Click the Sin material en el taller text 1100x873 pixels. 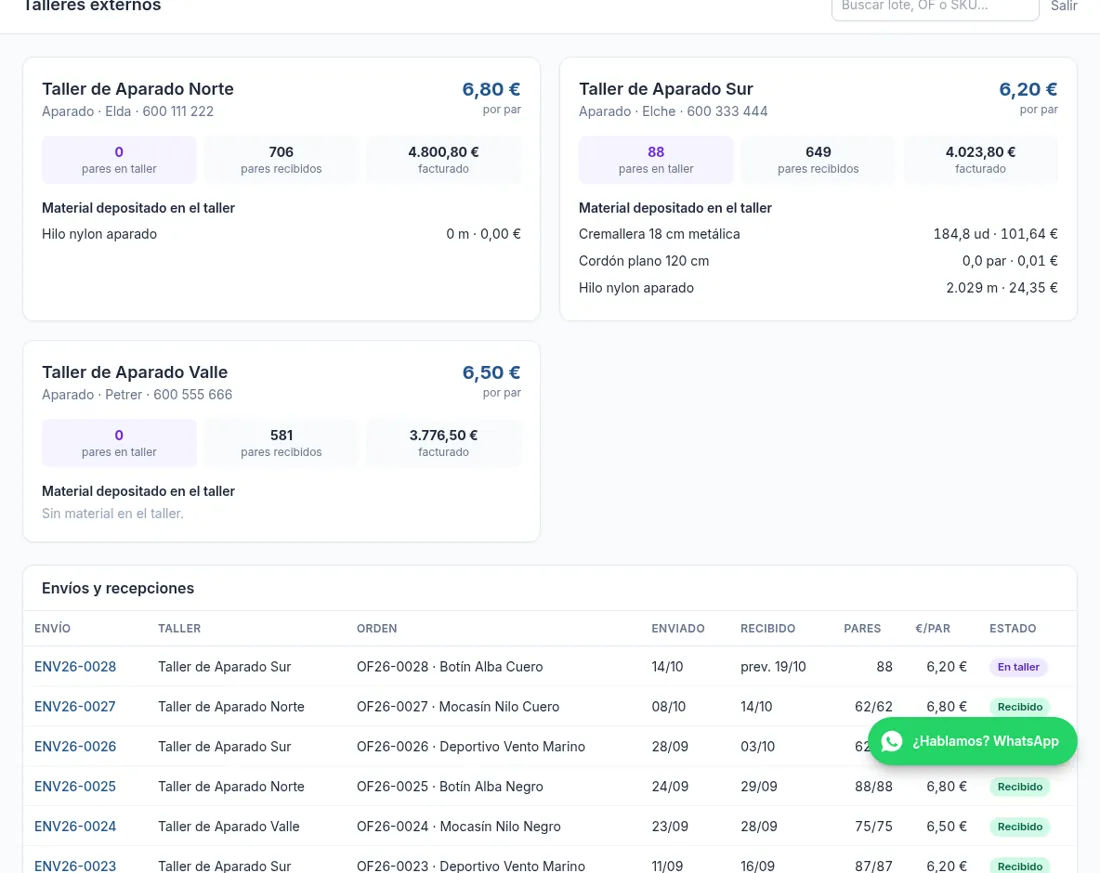point(112,514)
